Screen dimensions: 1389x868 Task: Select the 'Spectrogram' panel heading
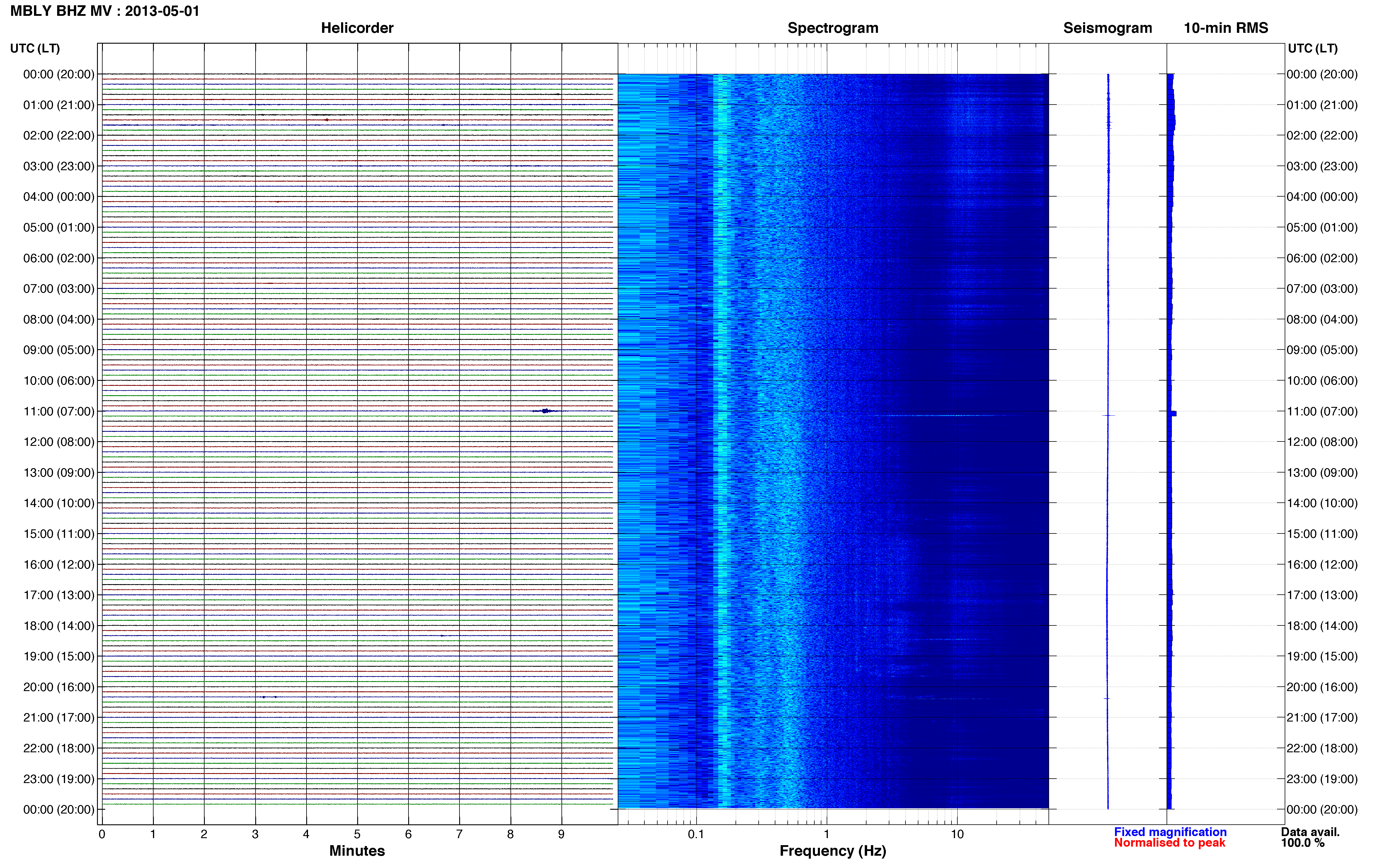pyautogui.click(x=833, y=28)
